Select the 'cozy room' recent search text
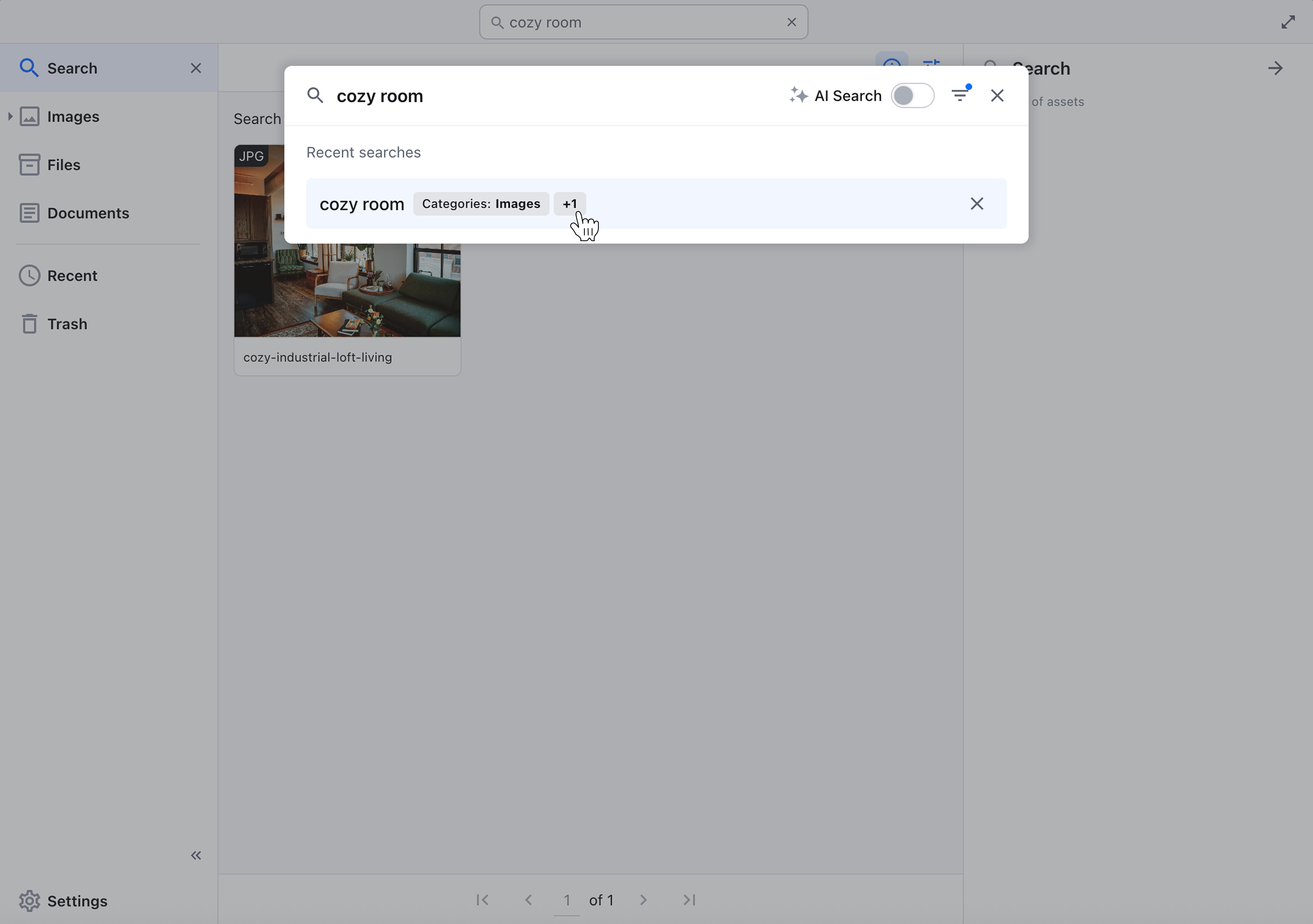Viewport: 1313px width, 924px height. pyautogui.click(x=361, y=204)
